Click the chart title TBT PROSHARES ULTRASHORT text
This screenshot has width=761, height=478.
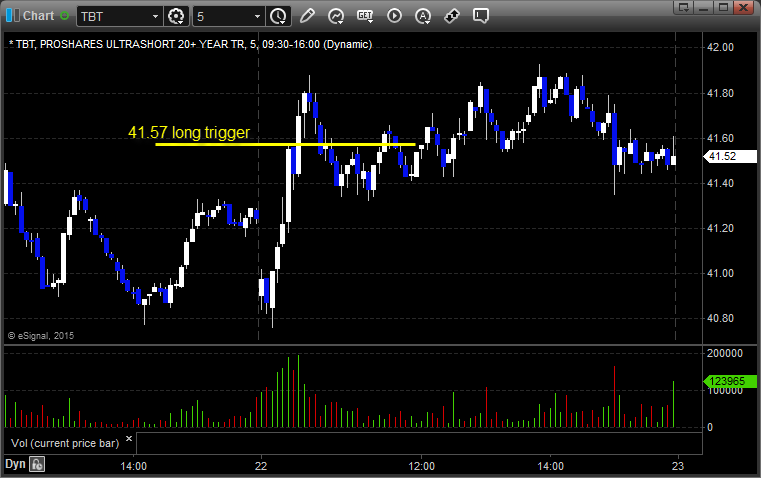click(190, 44)
